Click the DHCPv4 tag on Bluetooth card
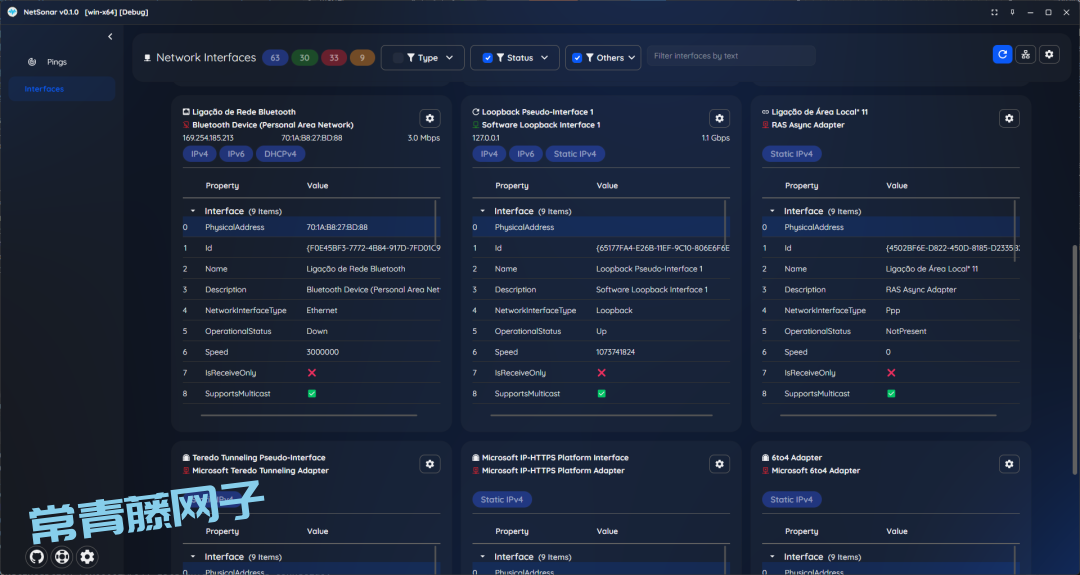The height and width of the screenshot is (575, 1080). tap(280, 154)
